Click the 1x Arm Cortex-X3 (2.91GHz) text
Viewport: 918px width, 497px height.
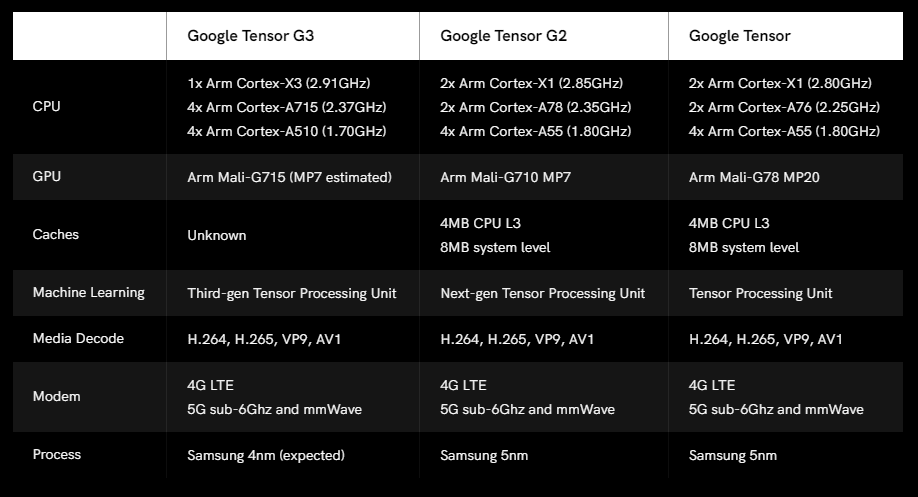271,83
